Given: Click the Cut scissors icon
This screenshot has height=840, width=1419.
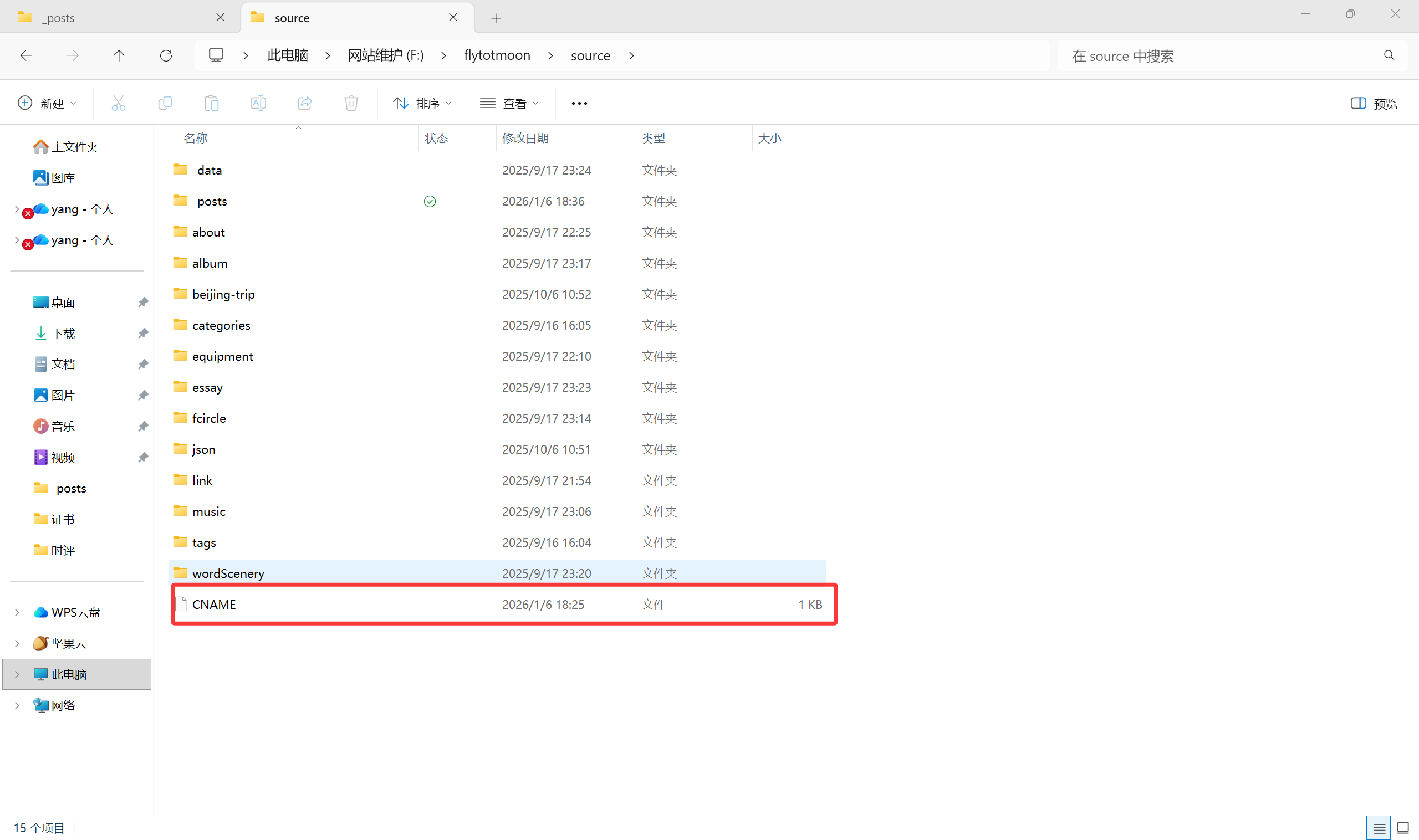Looking at the screenshot, I should [119, 103].
